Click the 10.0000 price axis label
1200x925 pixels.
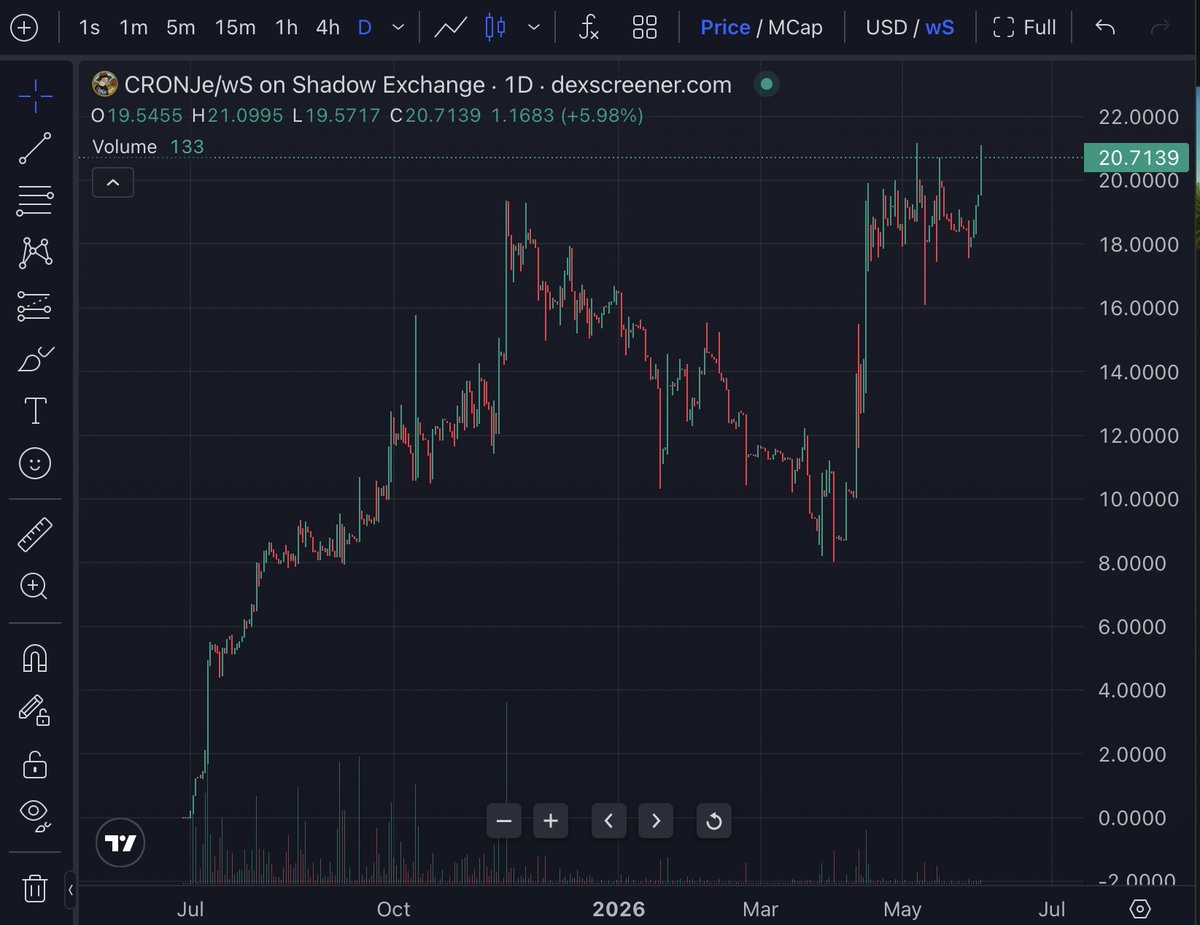pos(1138,500)
